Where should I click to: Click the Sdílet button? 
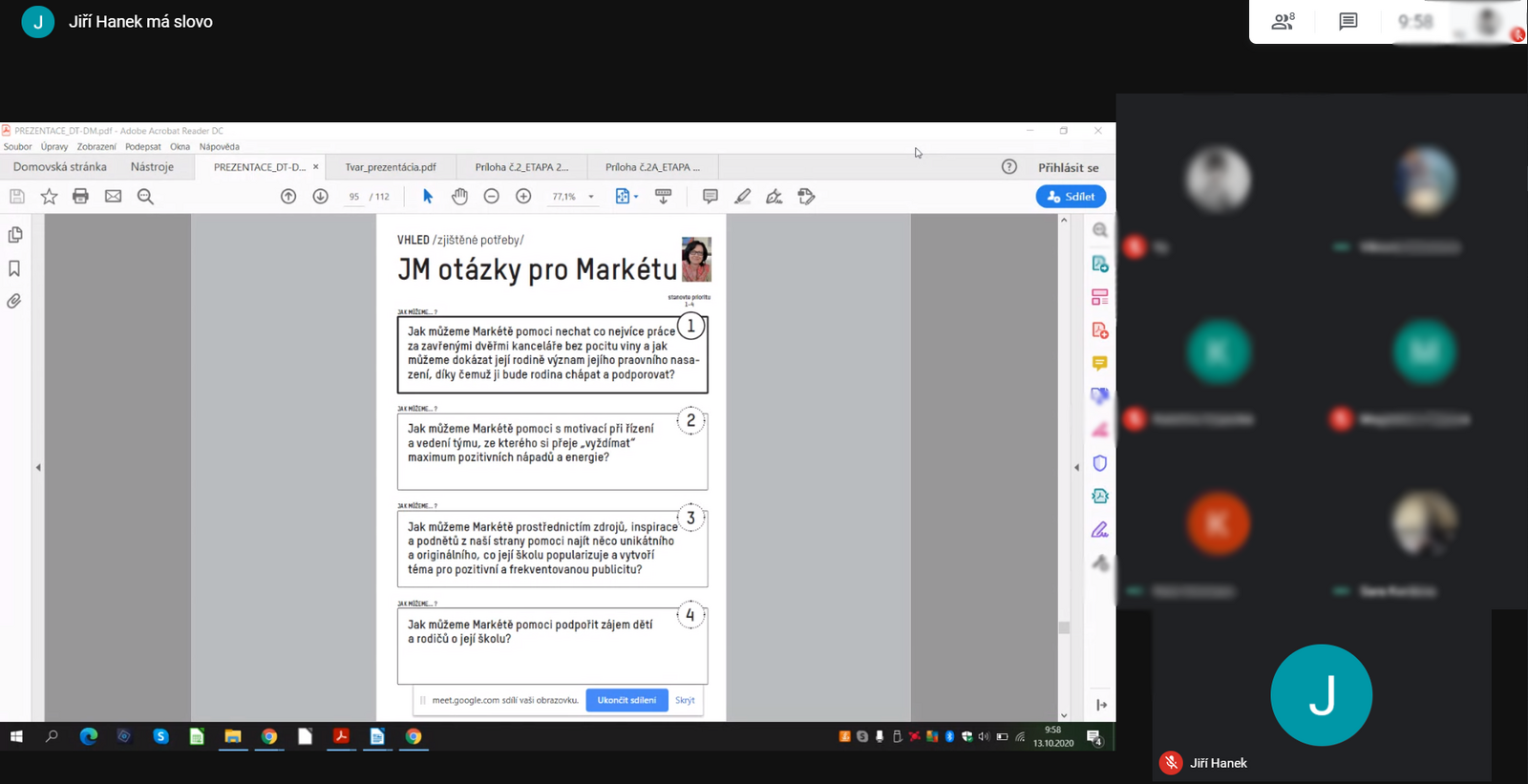(x=1071, y=197)
